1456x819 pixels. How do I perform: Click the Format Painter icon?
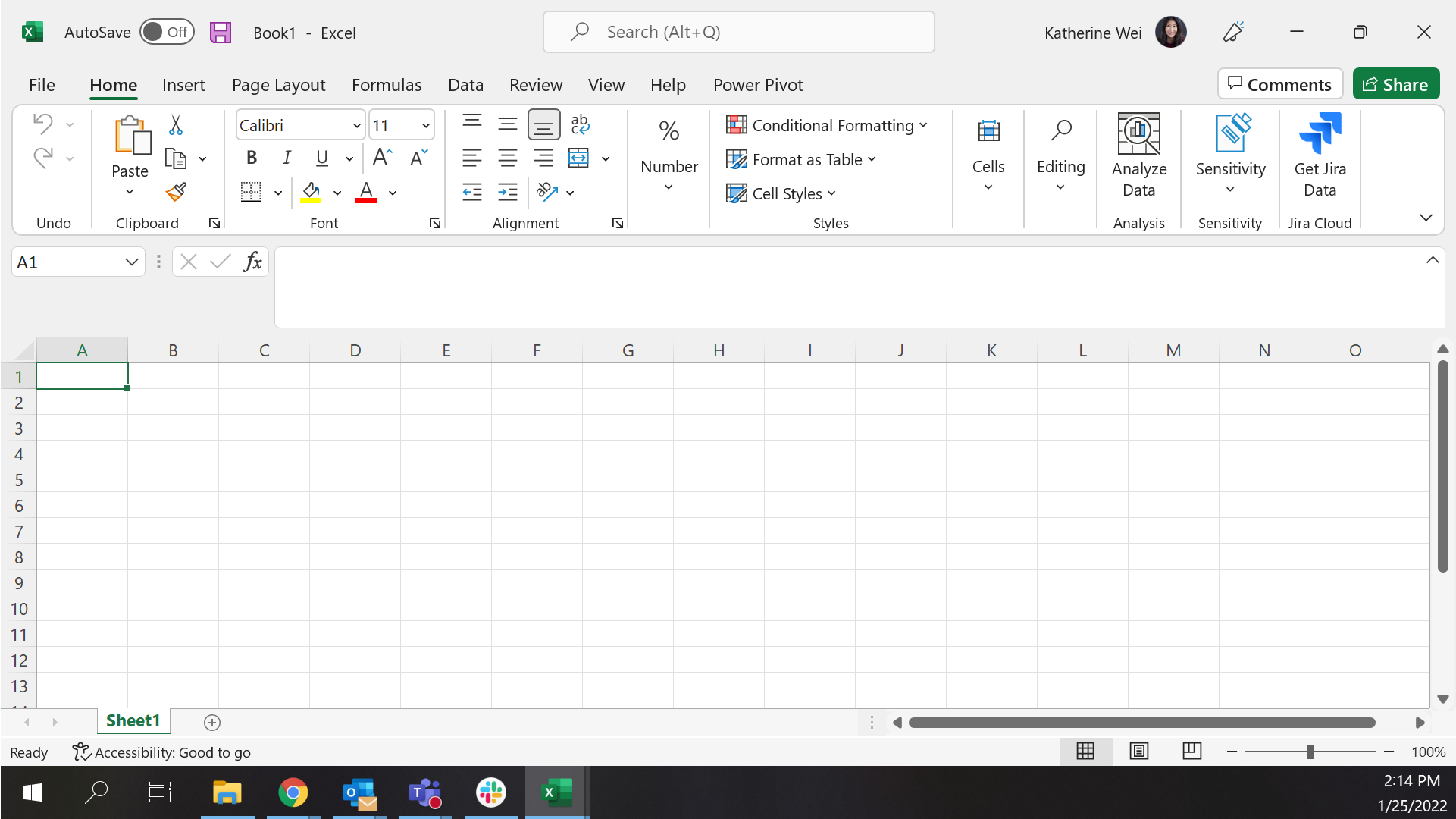[176, 193]
